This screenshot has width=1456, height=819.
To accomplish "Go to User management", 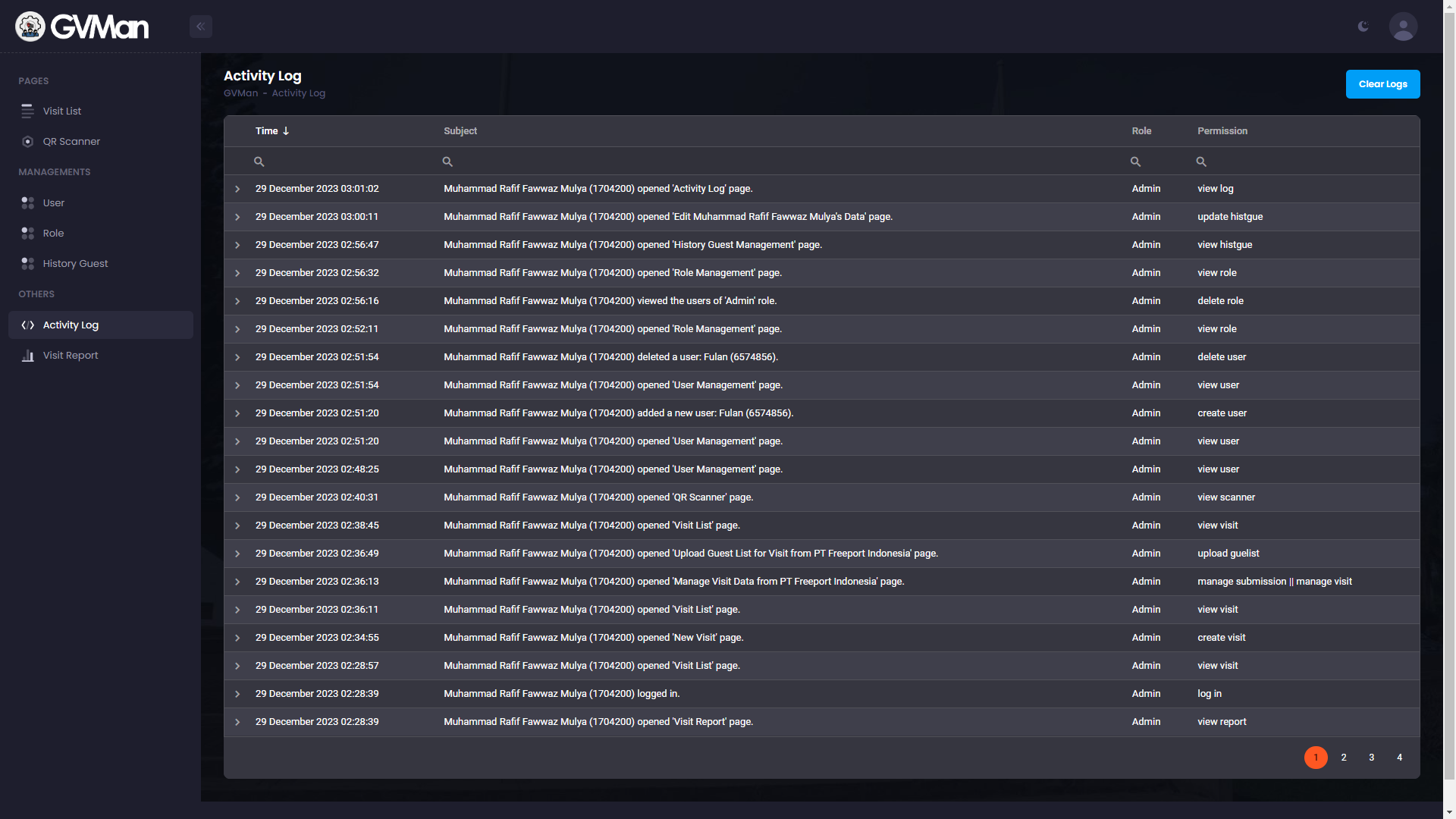I will pos(101,202).
